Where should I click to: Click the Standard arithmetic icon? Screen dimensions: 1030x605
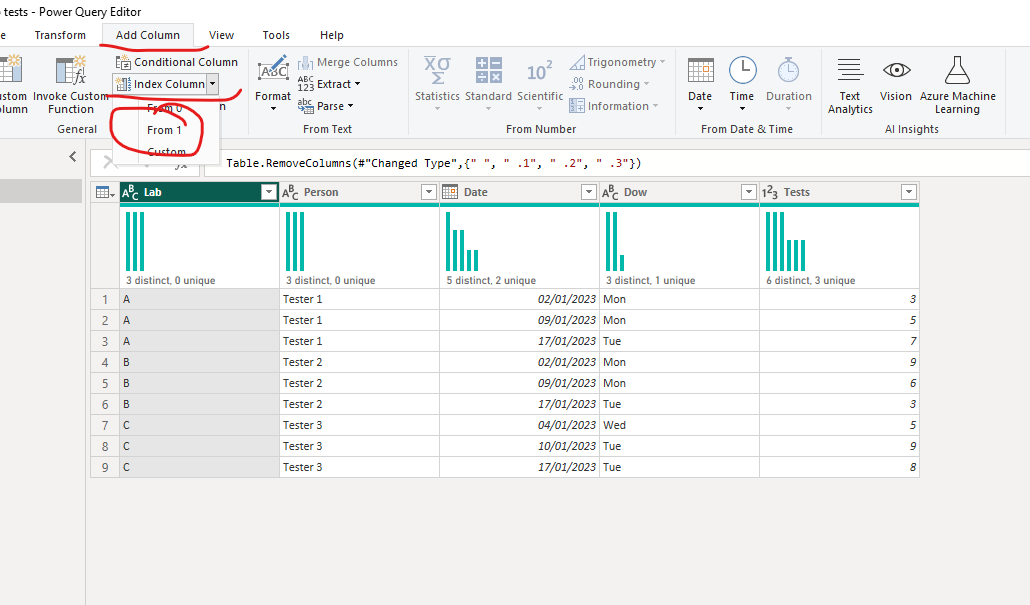(x=488, y=70)
